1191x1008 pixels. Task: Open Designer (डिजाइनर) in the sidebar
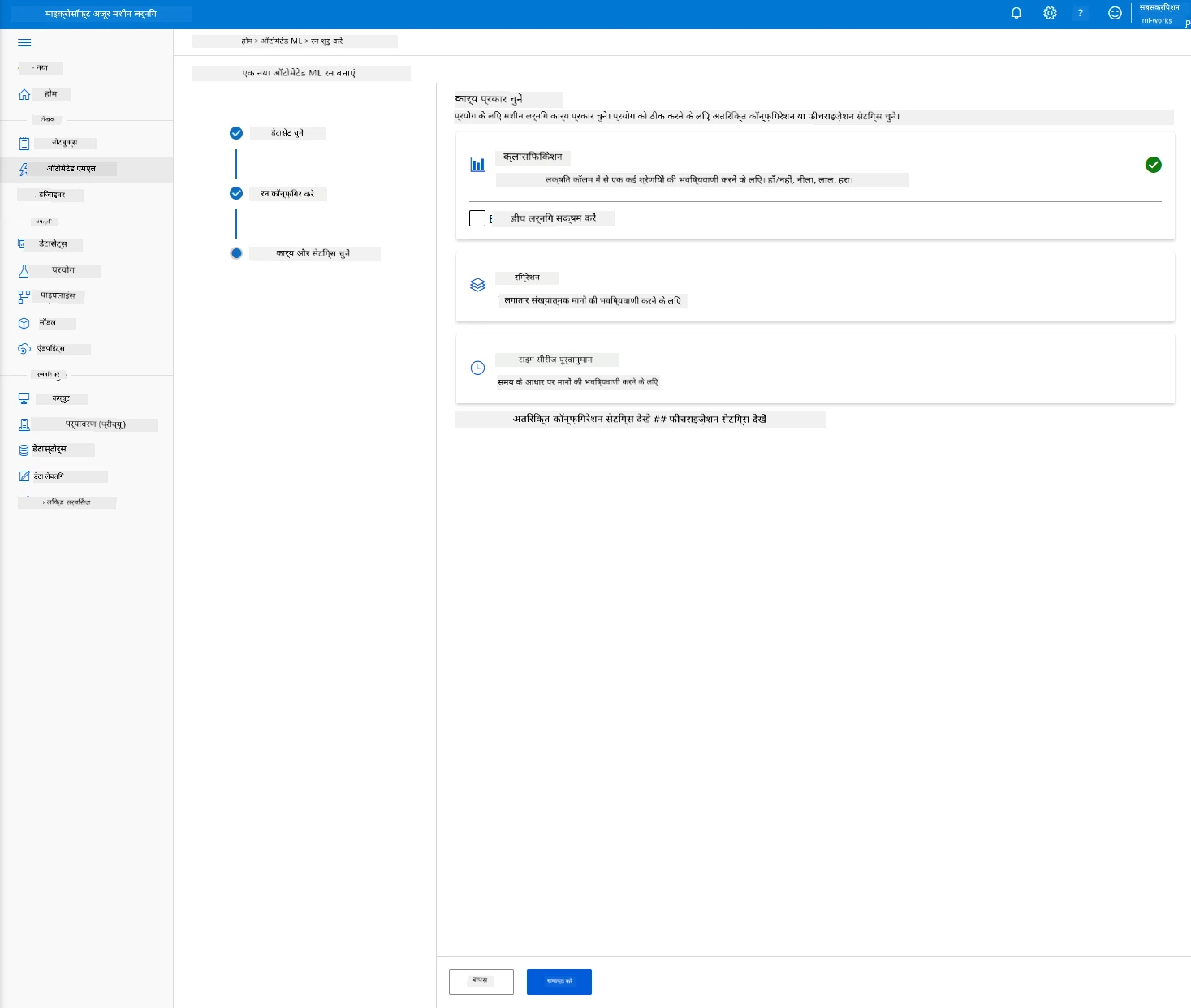coord(52,195)
